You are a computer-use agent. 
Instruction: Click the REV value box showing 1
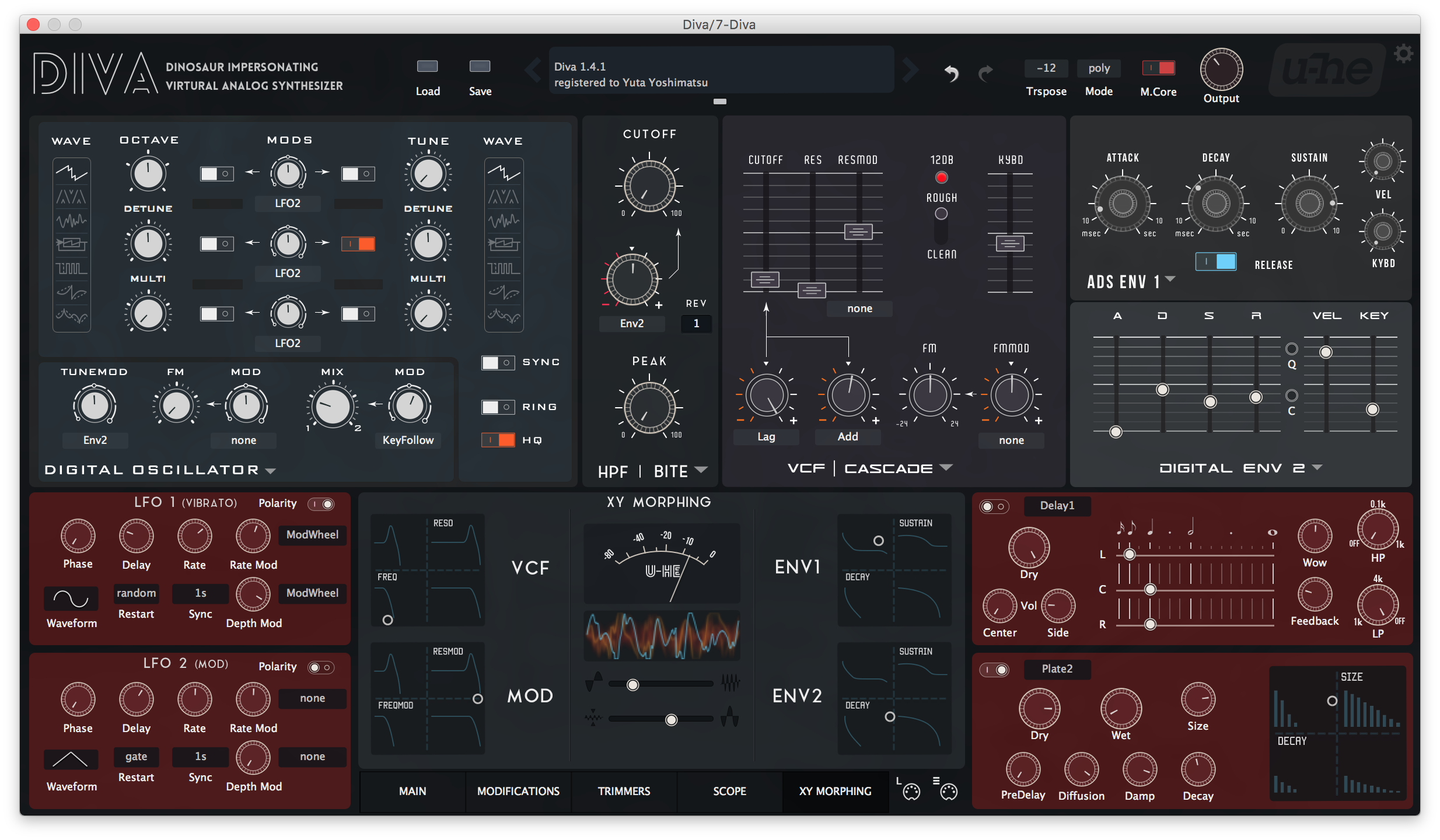(696, 324)
